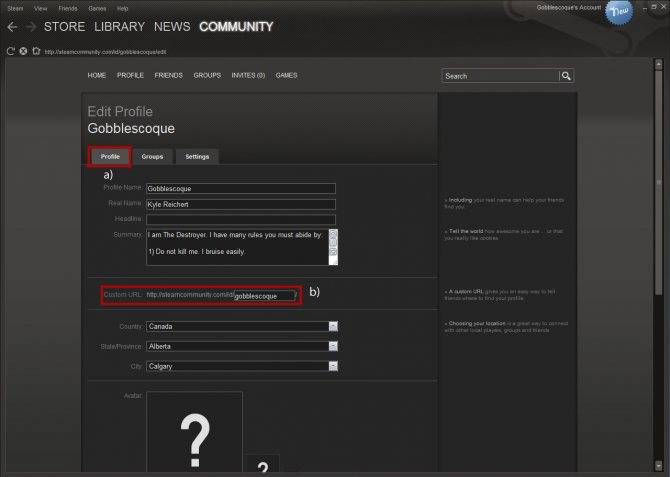Switch to the Groups tab

click(x=152, y=156)
